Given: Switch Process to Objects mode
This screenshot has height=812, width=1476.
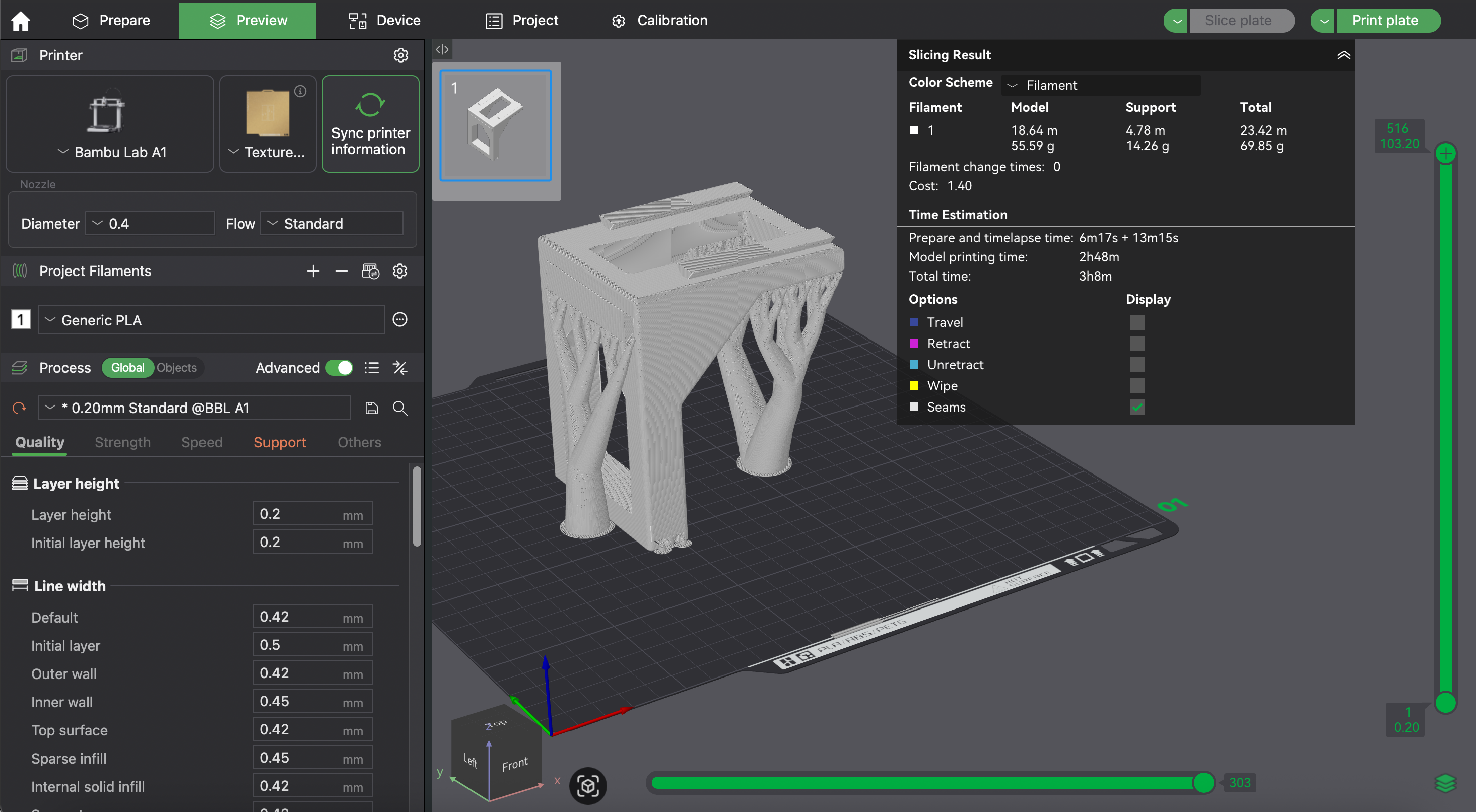Looking at the screenshot, I should click(x=176, y=368).
